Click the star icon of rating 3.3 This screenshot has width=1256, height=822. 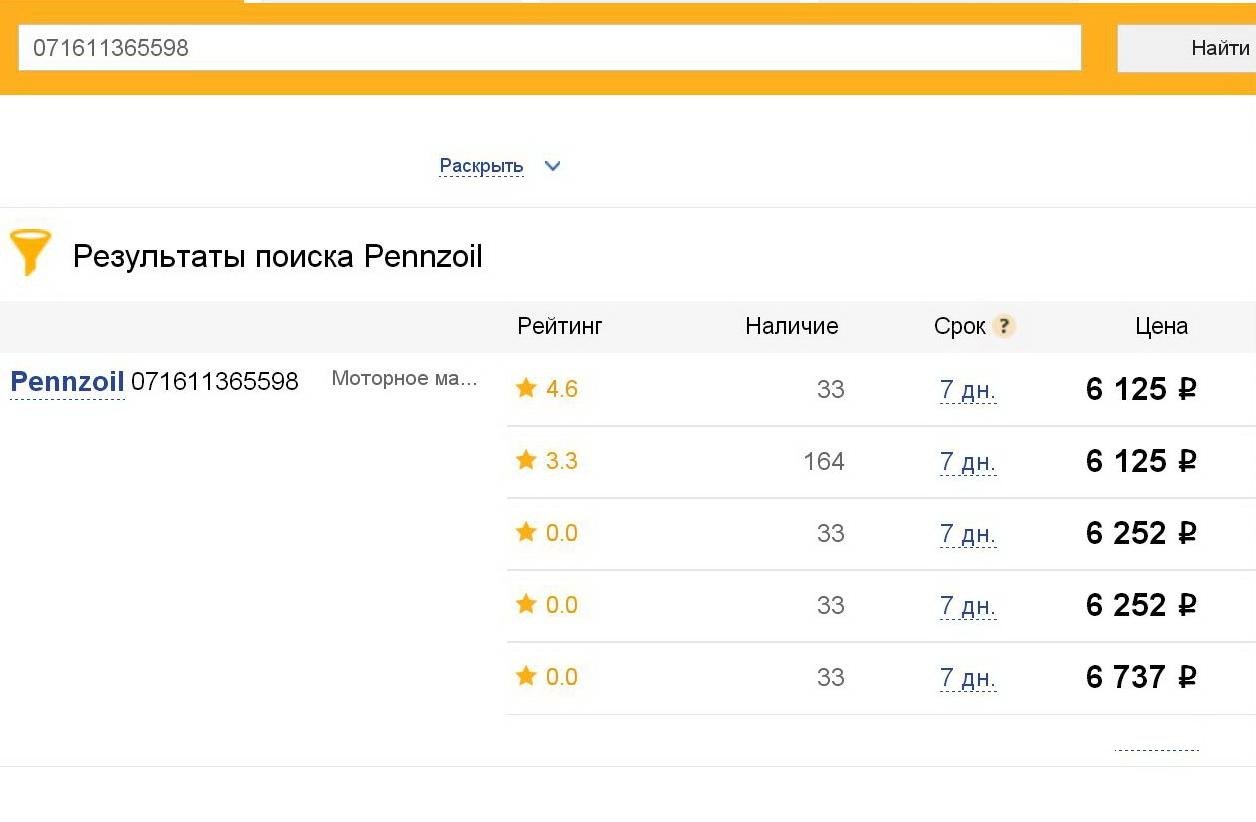point(526,460)
